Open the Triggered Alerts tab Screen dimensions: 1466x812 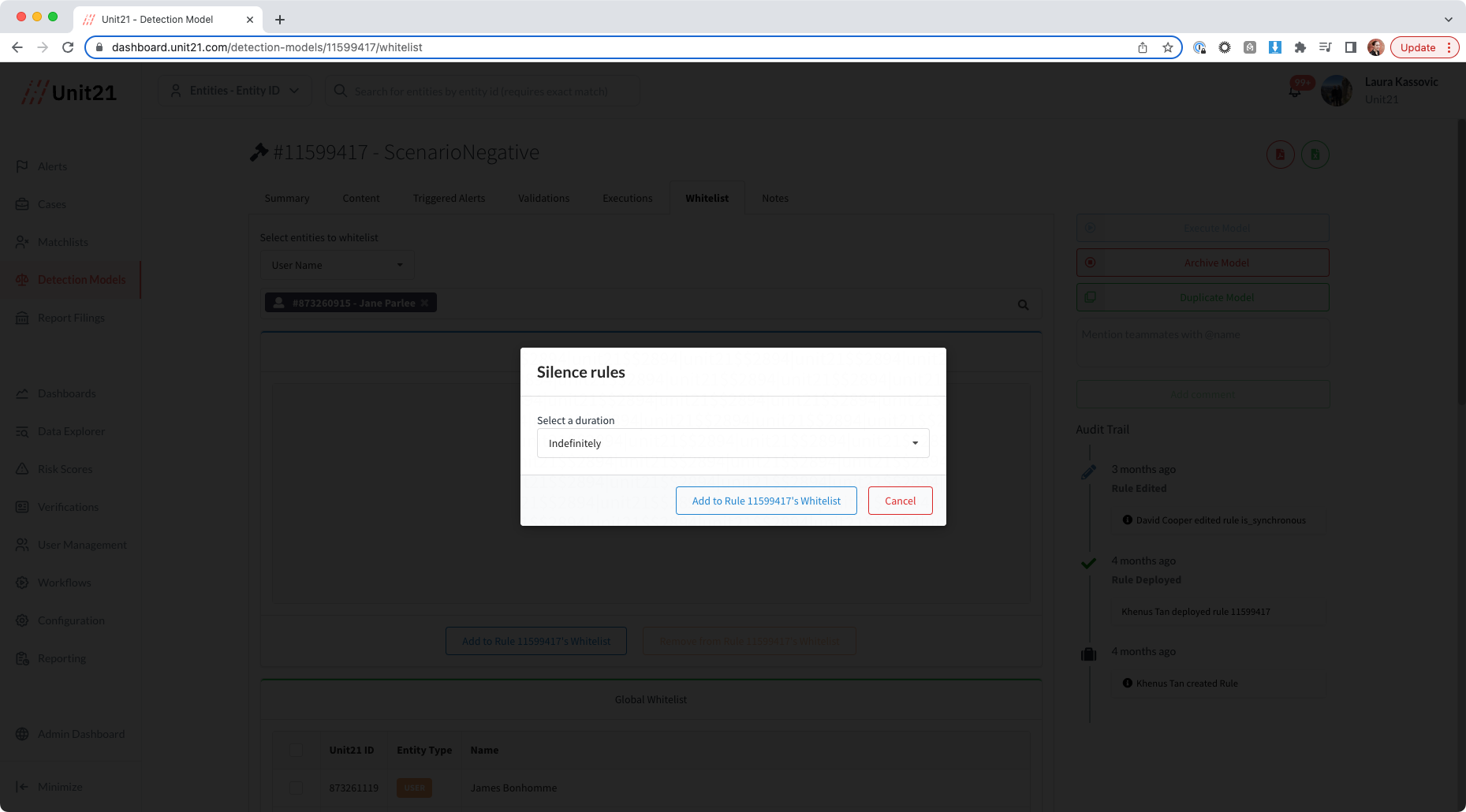pos(449,198)
